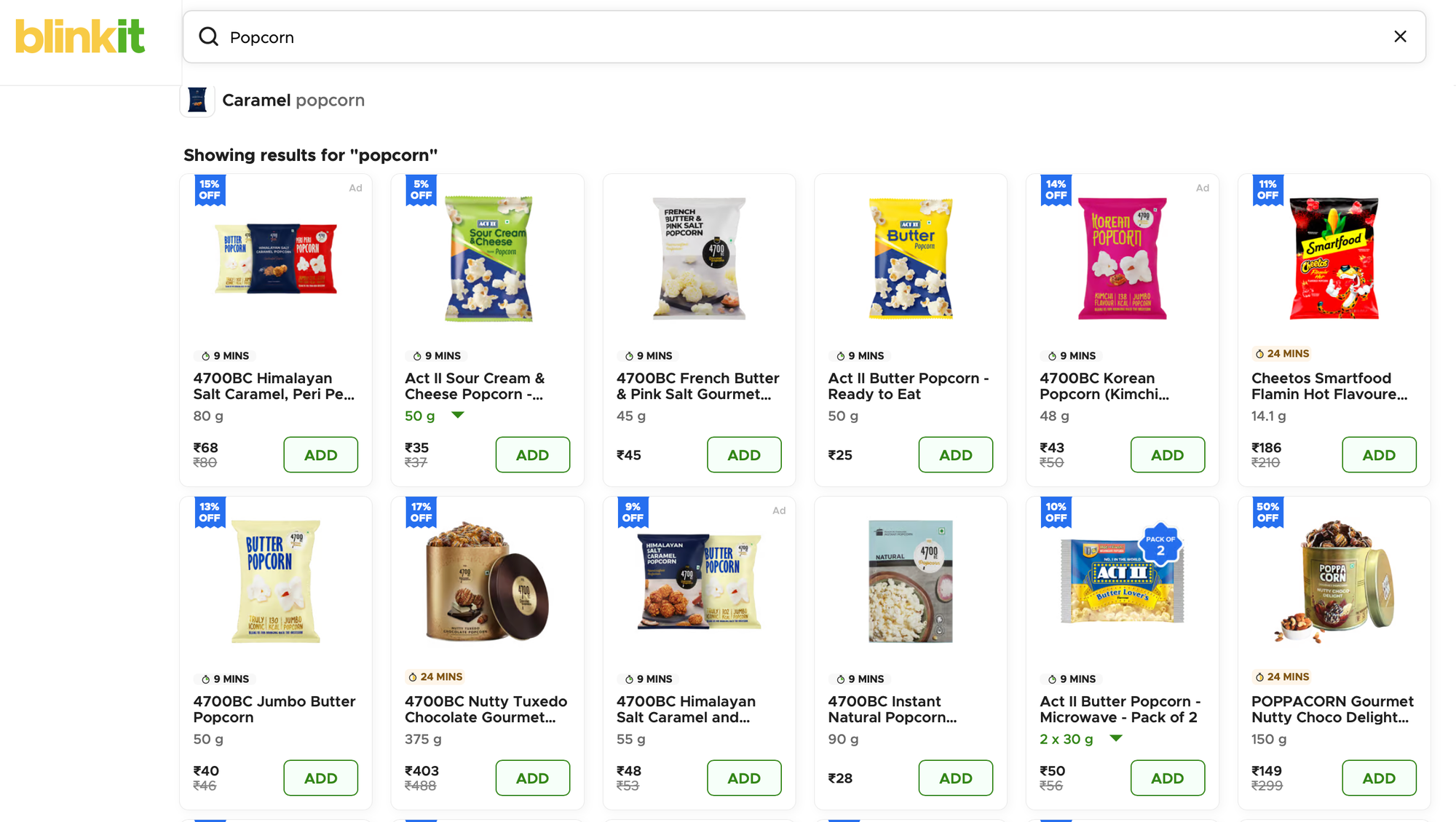Open the 4700BC Korean Popcorn image

click(x=1122, y=258)
